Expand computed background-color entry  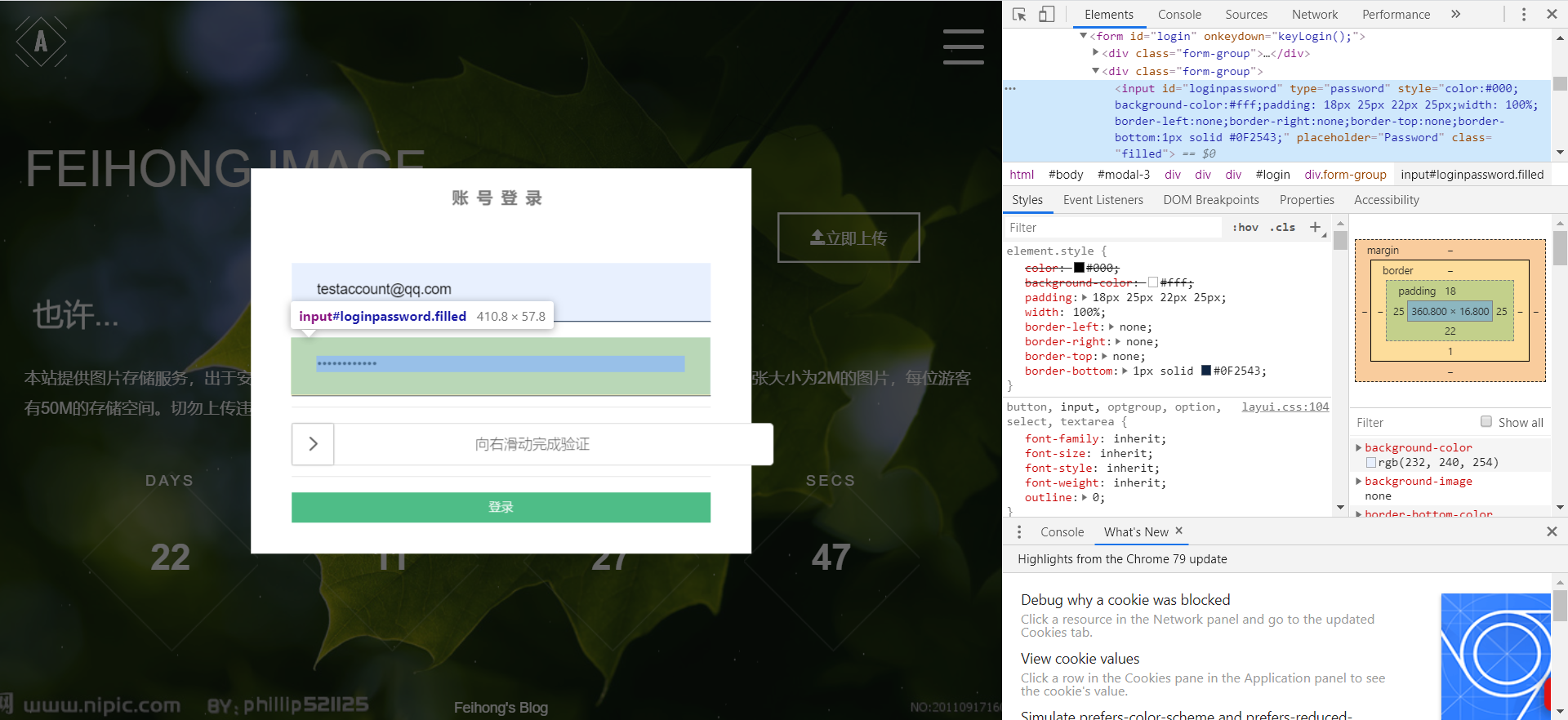coord(1359,448)
